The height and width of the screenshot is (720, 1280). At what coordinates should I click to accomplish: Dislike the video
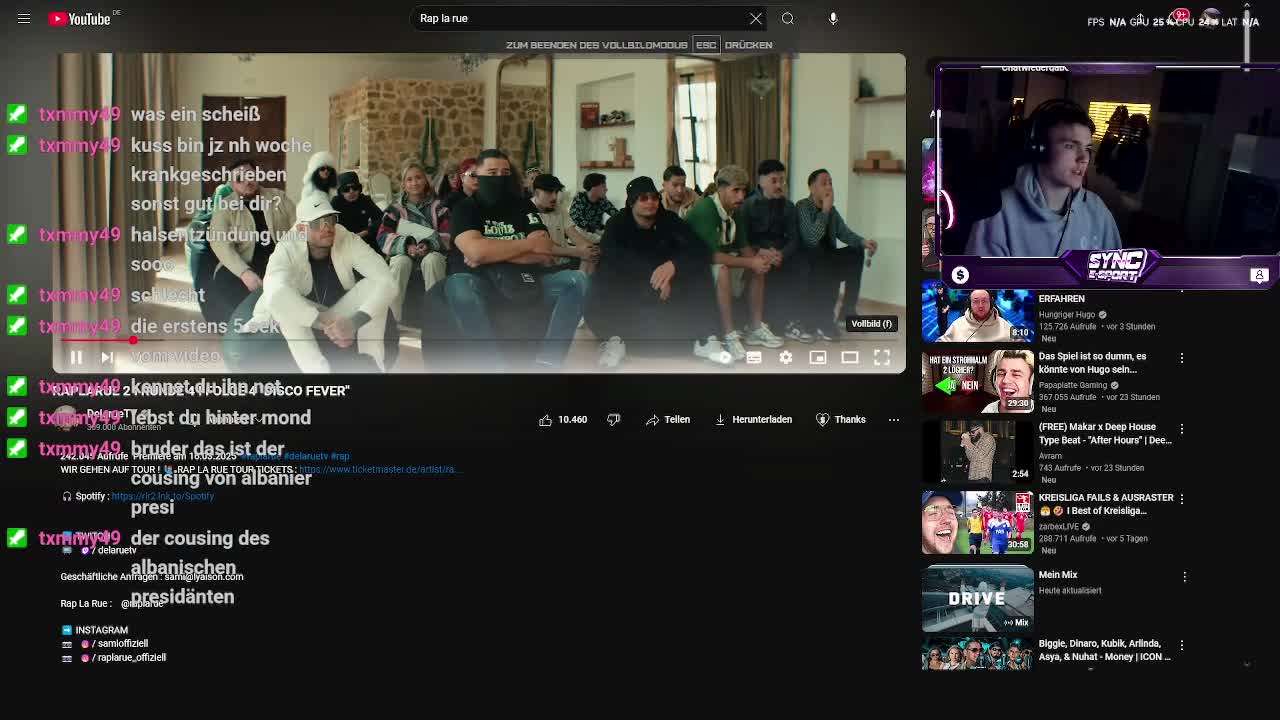(614, 420)
